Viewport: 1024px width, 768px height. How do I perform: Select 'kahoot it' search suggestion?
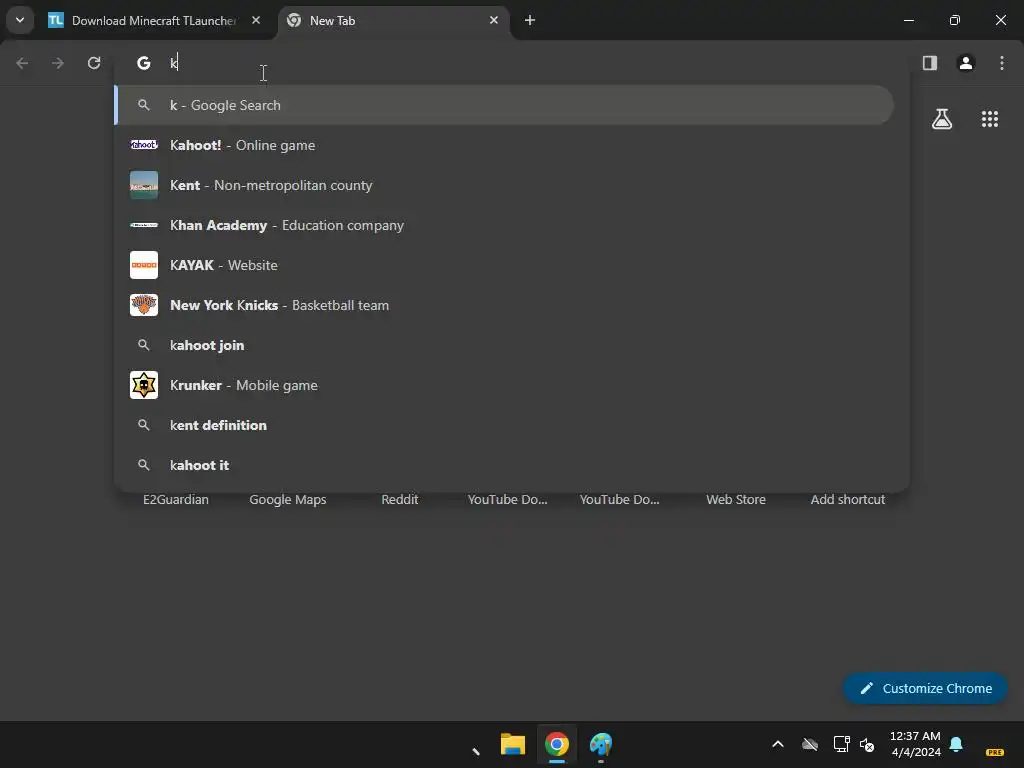[x=504, y=465]
